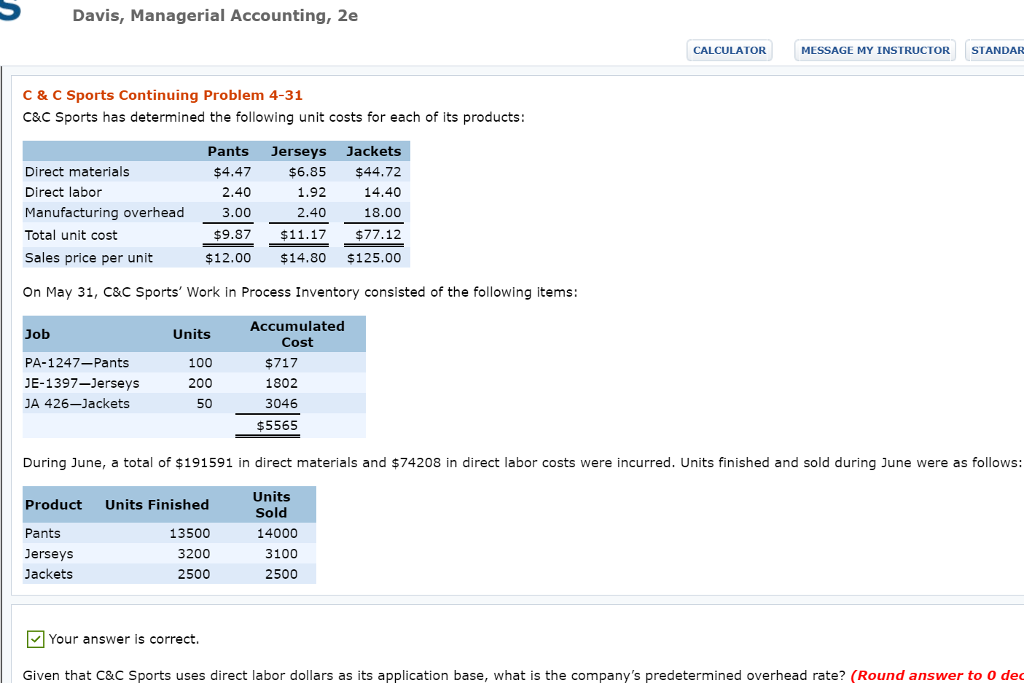The width and height of the screenshot is (1024, 683).
Task: Select the Pants column header
Action: point(228,151)
